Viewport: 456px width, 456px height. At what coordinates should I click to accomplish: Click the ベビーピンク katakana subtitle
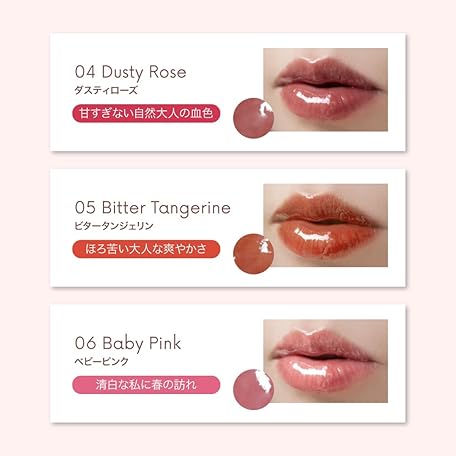pos(101,362)
